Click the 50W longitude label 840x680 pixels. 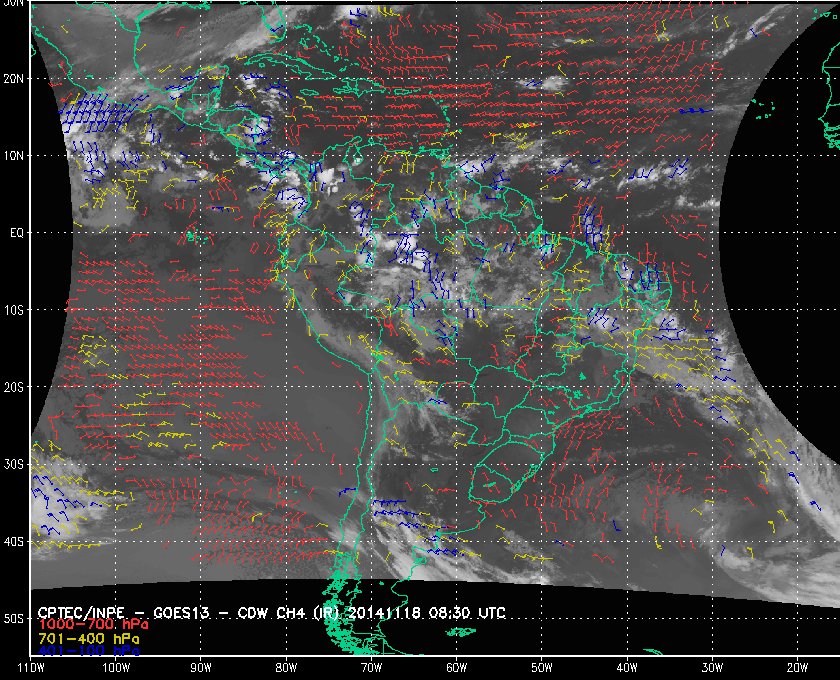(542, 668)
